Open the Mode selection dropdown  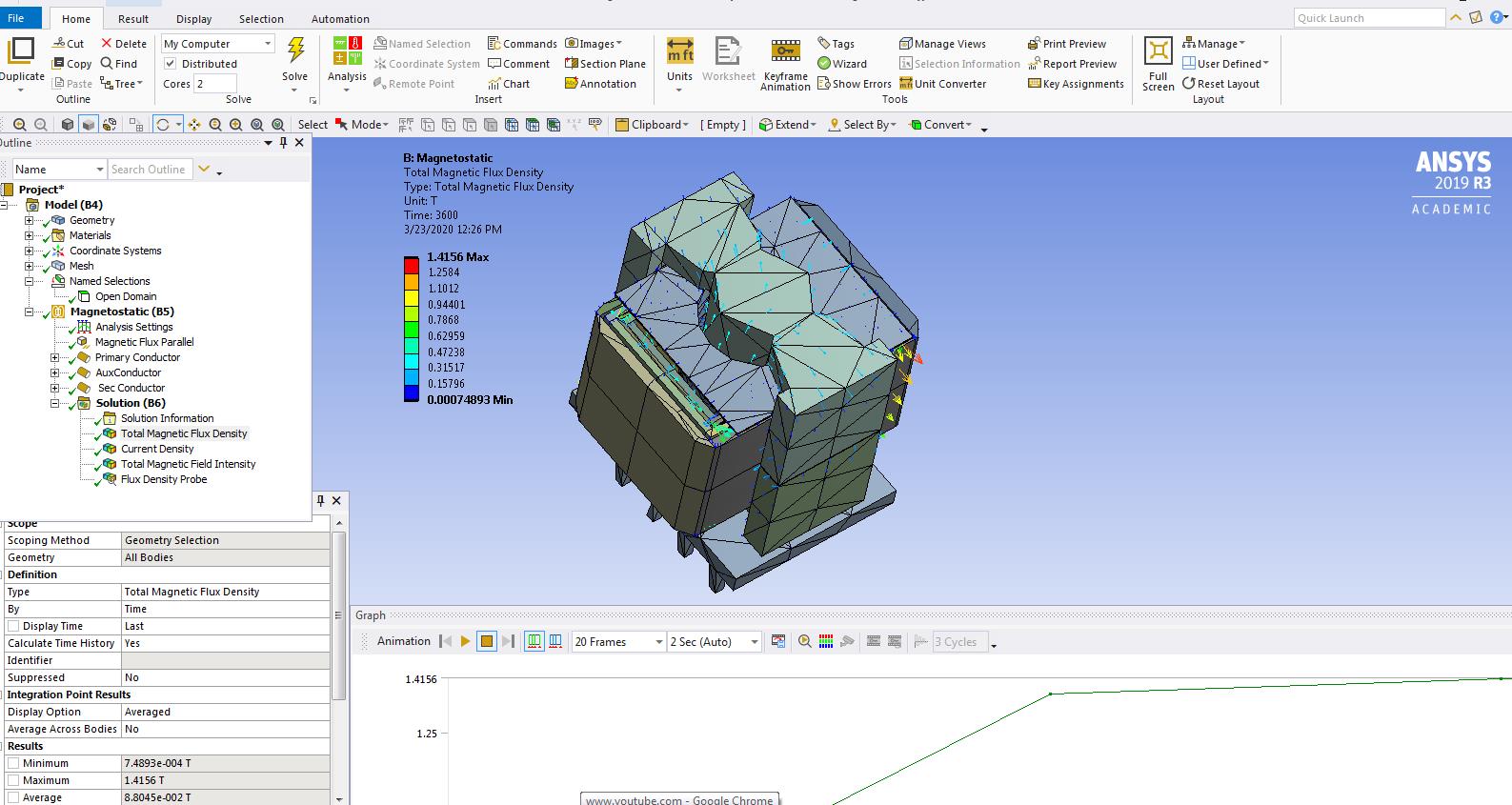pyautogui.click(x=362, y=125)
